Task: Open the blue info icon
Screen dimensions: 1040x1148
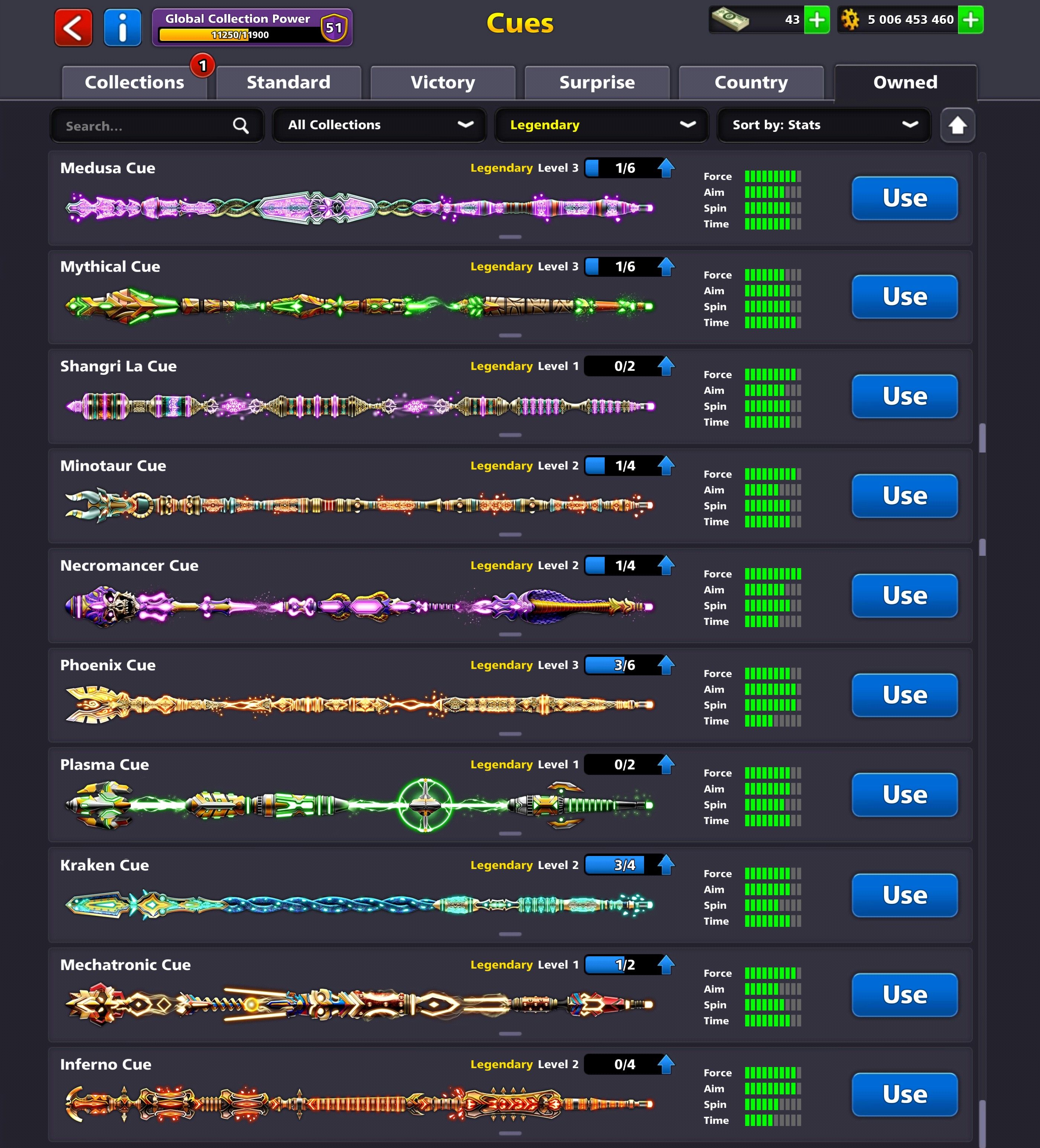Action: pos(122,27)
